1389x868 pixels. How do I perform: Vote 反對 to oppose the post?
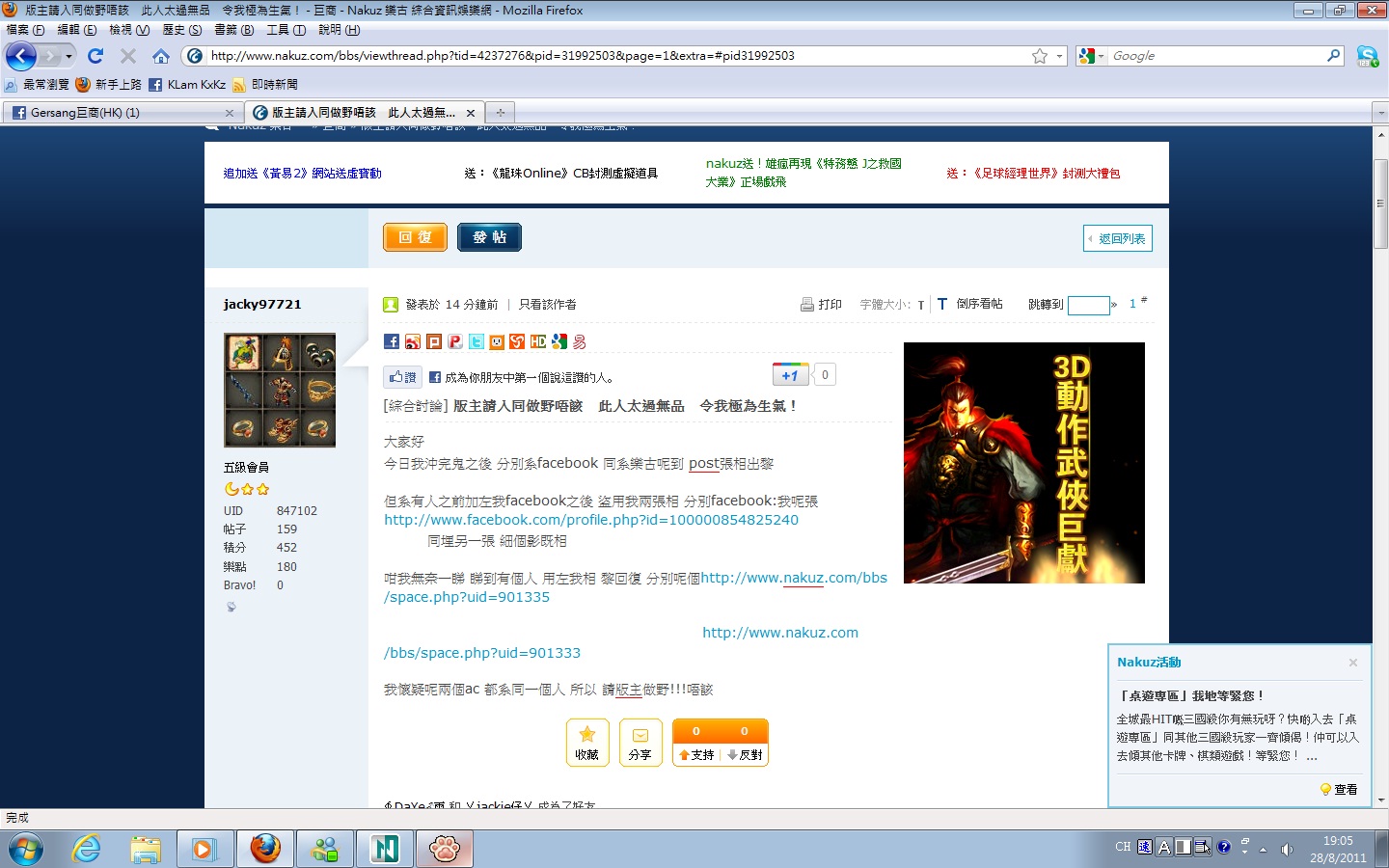pyautogui.click(x=745, y=755)
